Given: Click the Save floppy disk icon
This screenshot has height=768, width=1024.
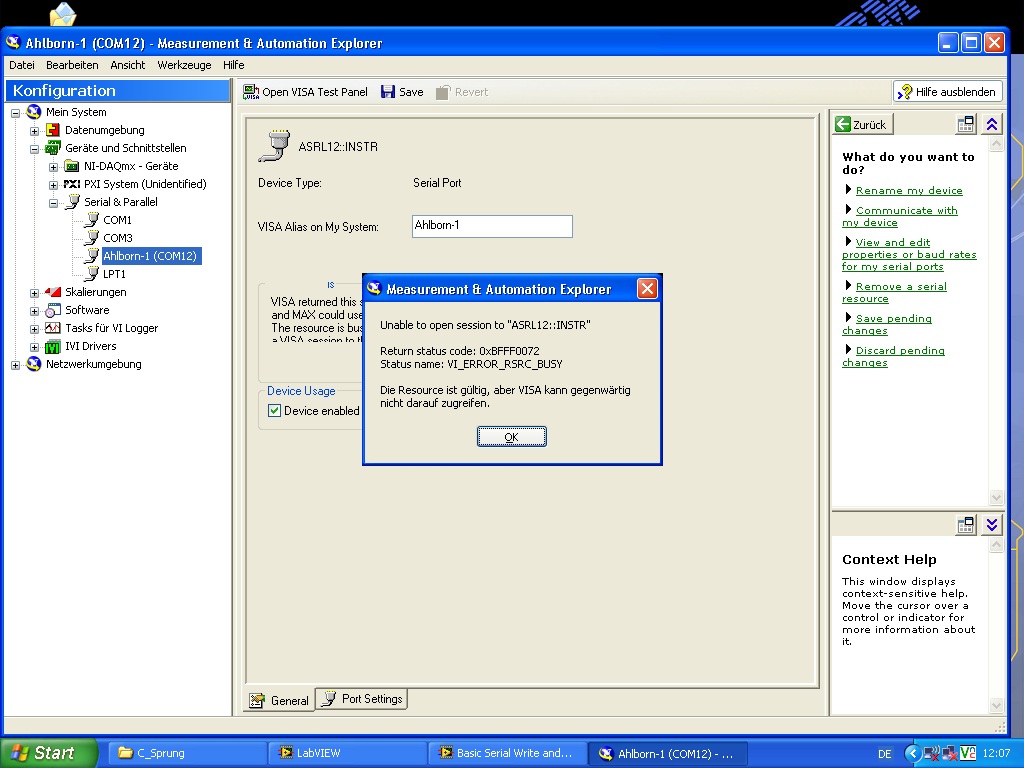Looking at the screenshot, I should tap(388, 92).
